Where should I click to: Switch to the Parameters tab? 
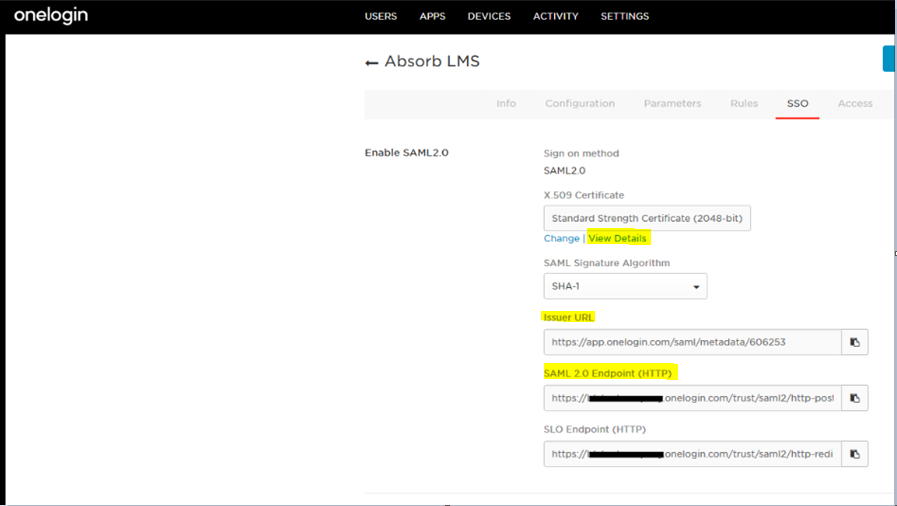pyautogui.click(x=672, y=103)
